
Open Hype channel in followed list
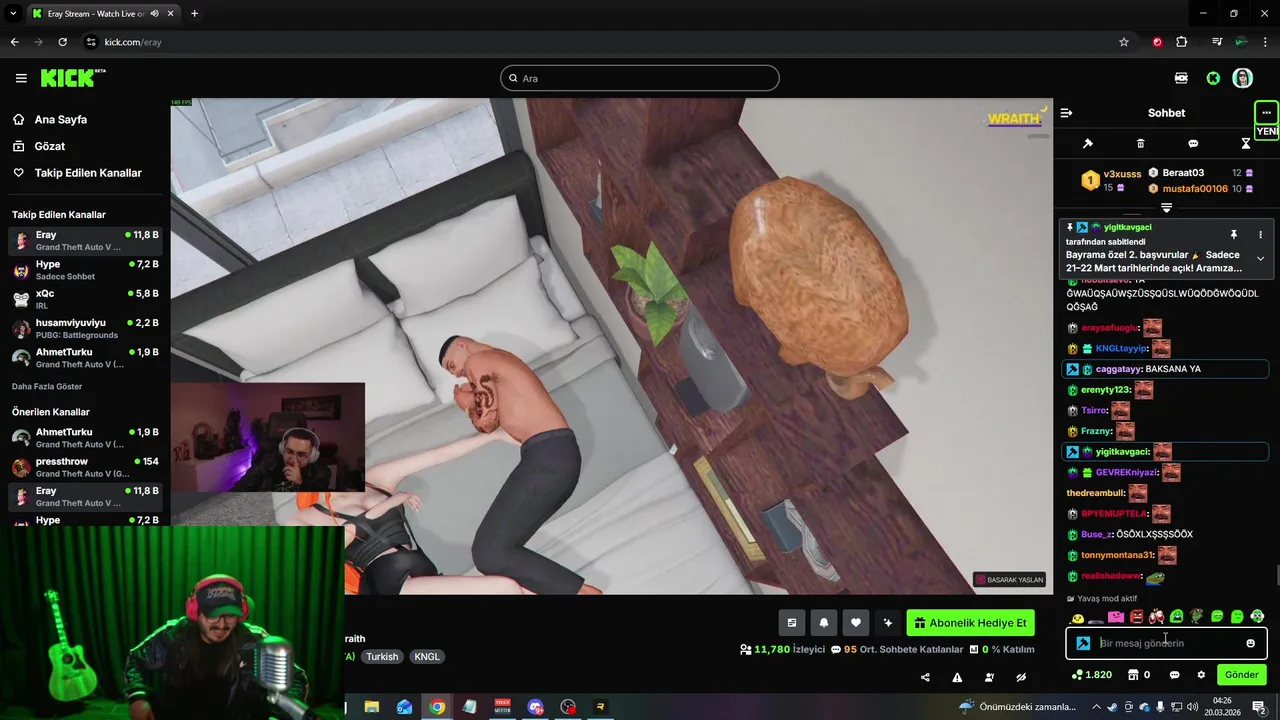point(85,270)
